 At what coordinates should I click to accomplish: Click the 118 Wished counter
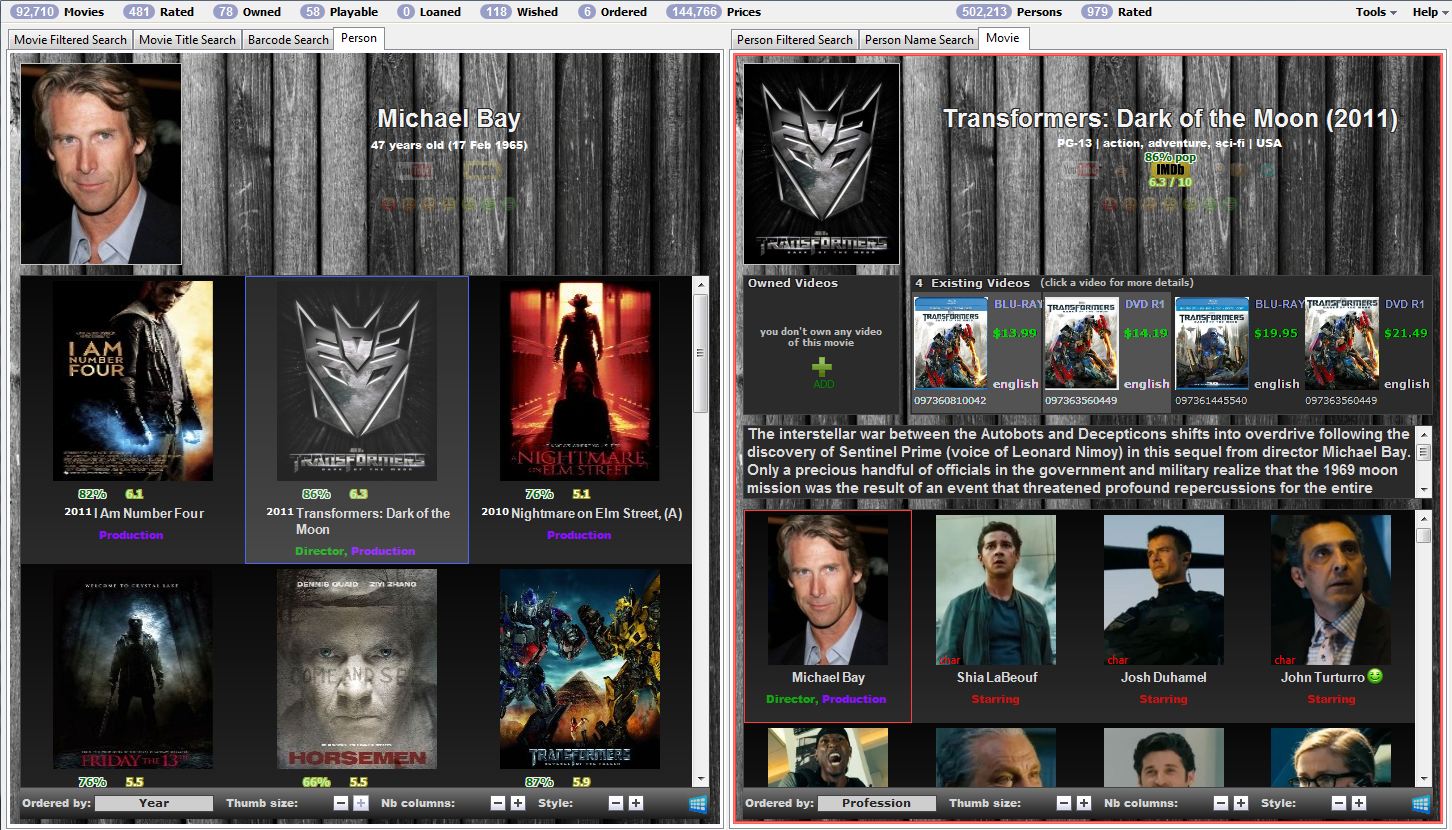(519, 12)
